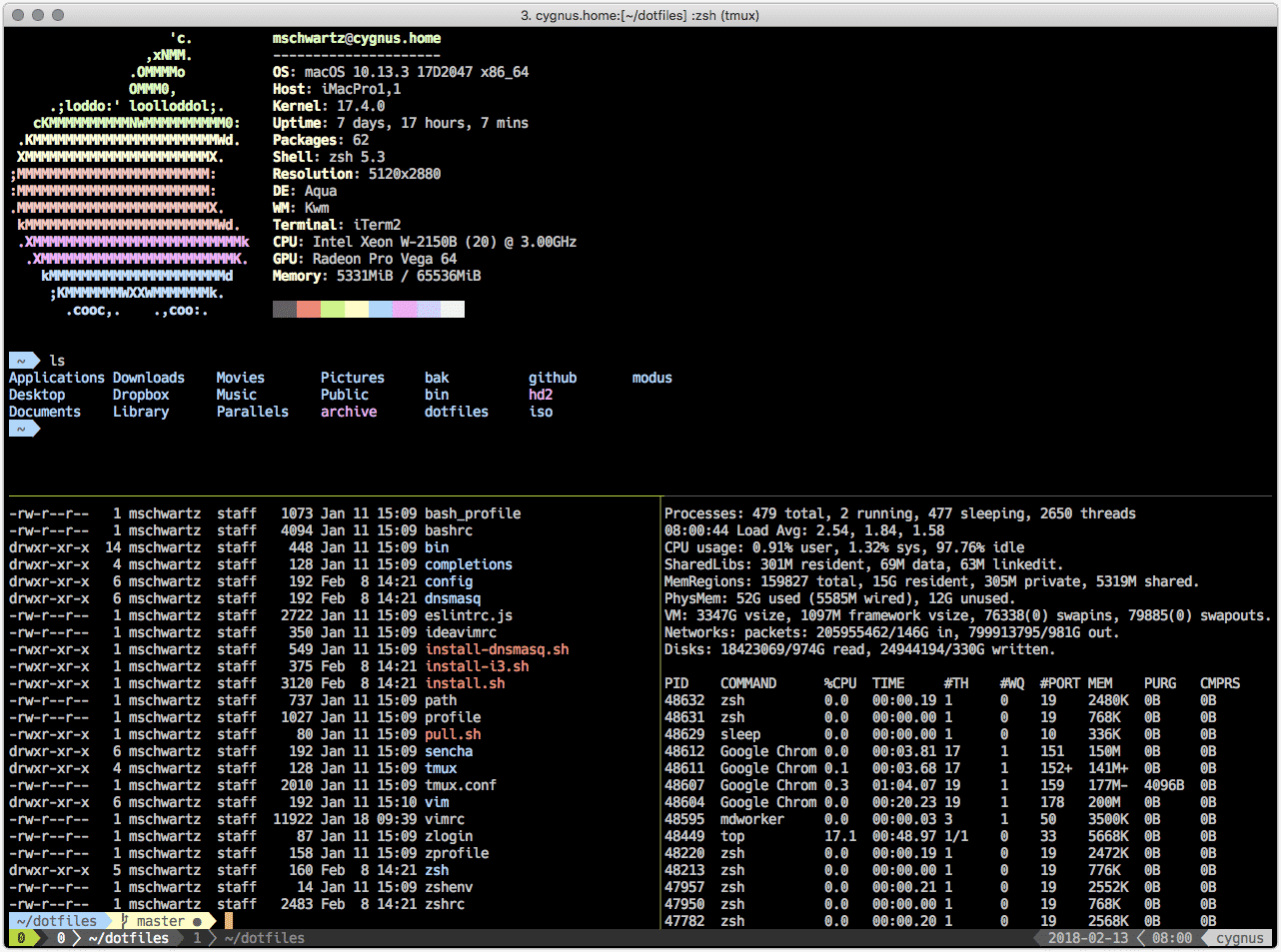Click the Google Chrom row PID 48607

click(940, 785)
